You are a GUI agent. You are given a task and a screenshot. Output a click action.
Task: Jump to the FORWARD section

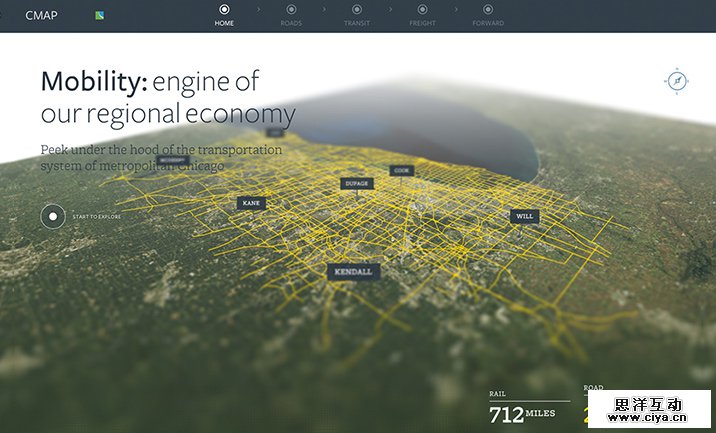coord(488,15)
